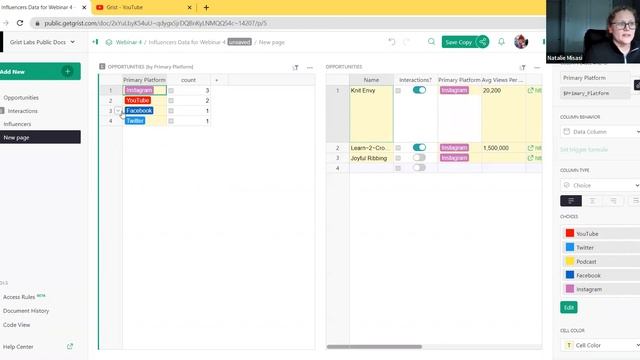Toggle Interactions switch for Learn-2-Cro

coord(419,147)
